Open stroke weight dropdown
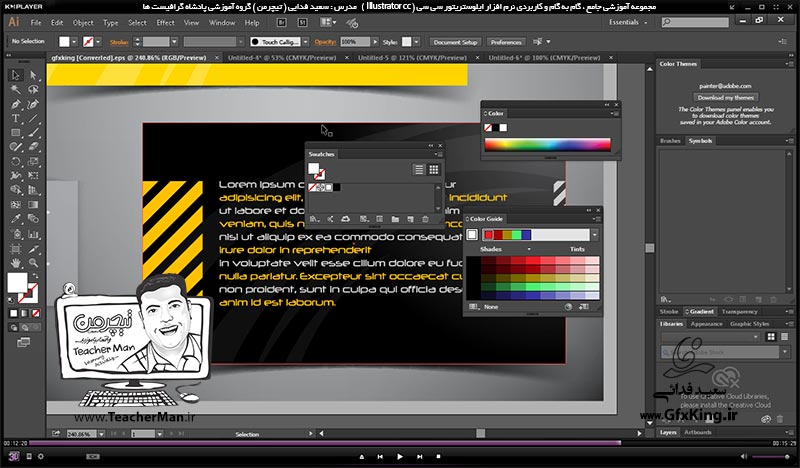 coord(174,42)
